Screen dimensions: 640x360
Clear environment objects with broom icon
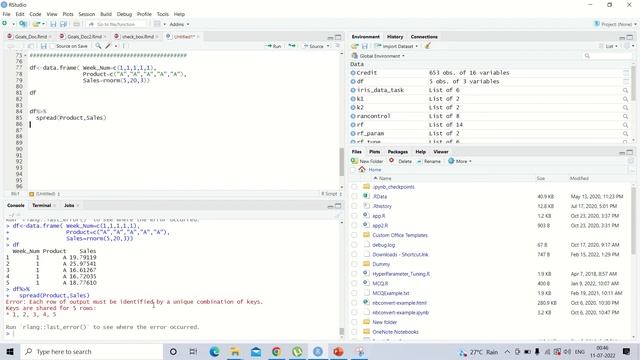click(428, 46)
